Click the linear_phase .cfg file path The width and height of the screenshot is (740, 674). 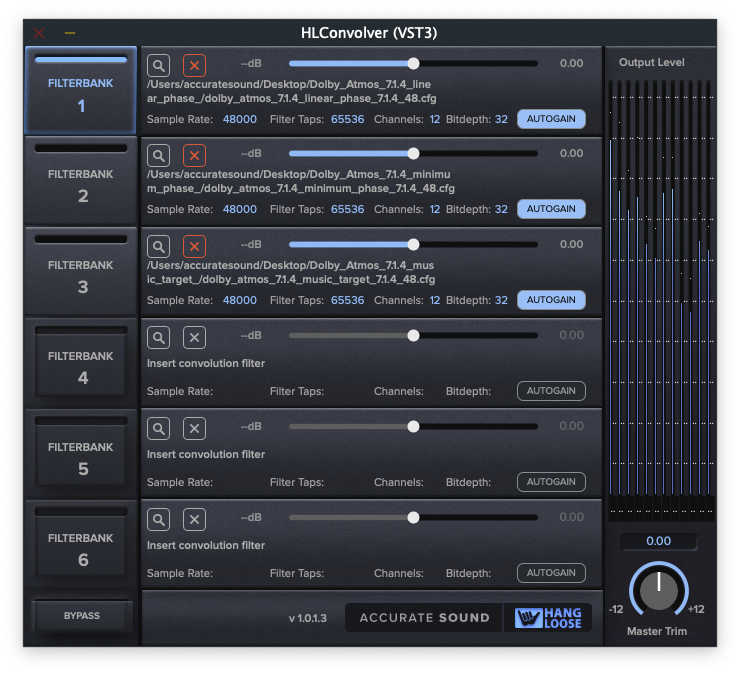click(292, 92)
